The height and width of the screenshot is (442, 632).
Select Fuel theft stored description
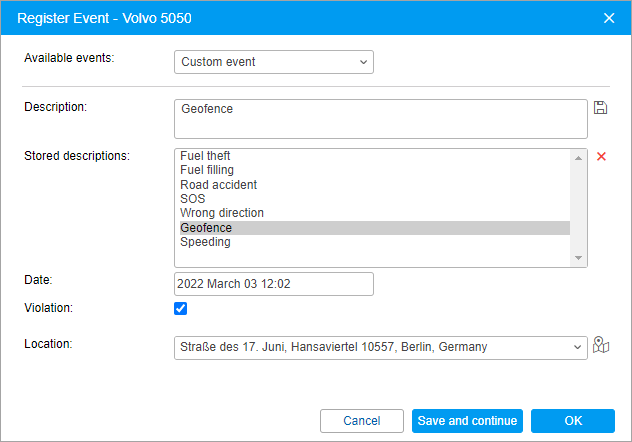[x=374, y=156]
